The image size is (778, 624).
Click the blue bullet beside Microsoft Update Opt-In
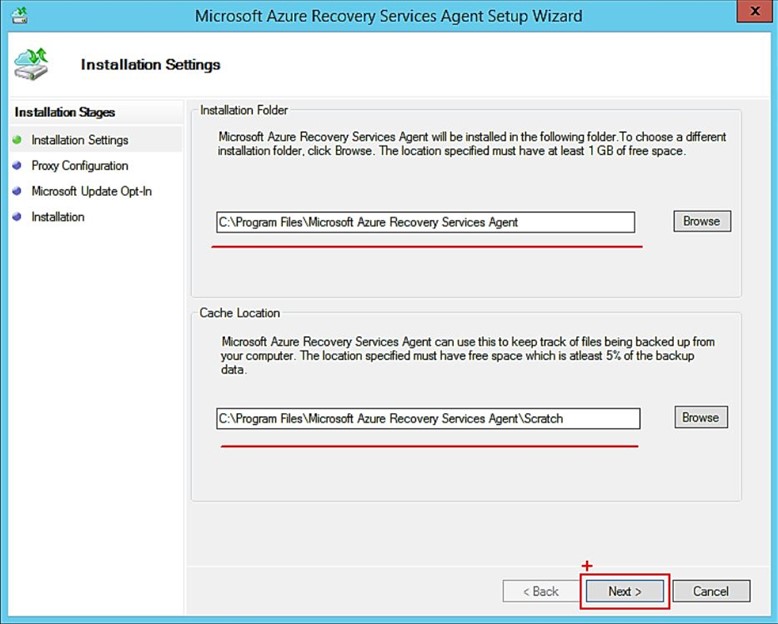click(x=17, y=191)
